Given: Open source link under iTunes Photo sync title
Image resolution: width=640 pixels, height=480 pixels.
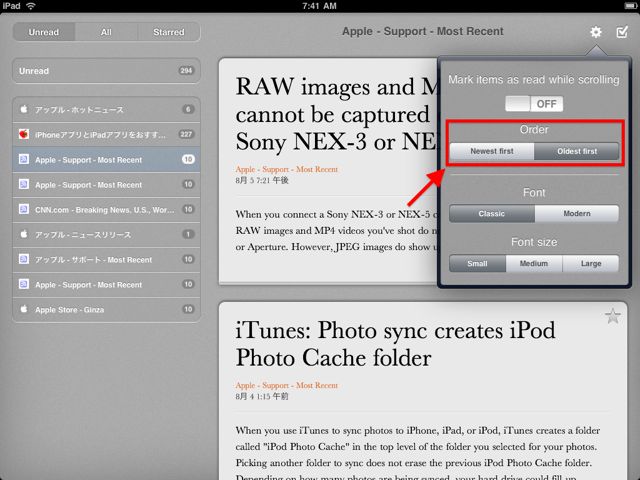Looking at the screenshot, I should coord(287,385).
